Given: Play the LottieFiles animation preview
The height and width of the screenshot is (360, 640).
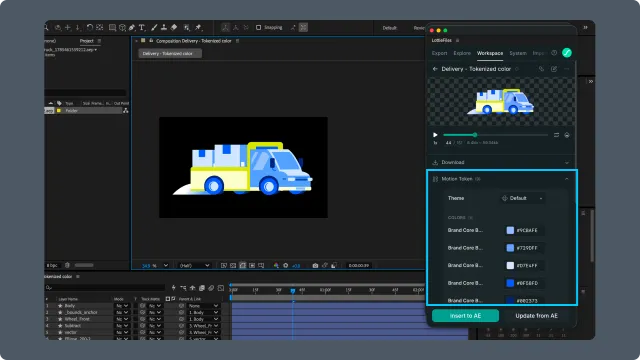Looking at the screenshot, I should coord(435,135).
